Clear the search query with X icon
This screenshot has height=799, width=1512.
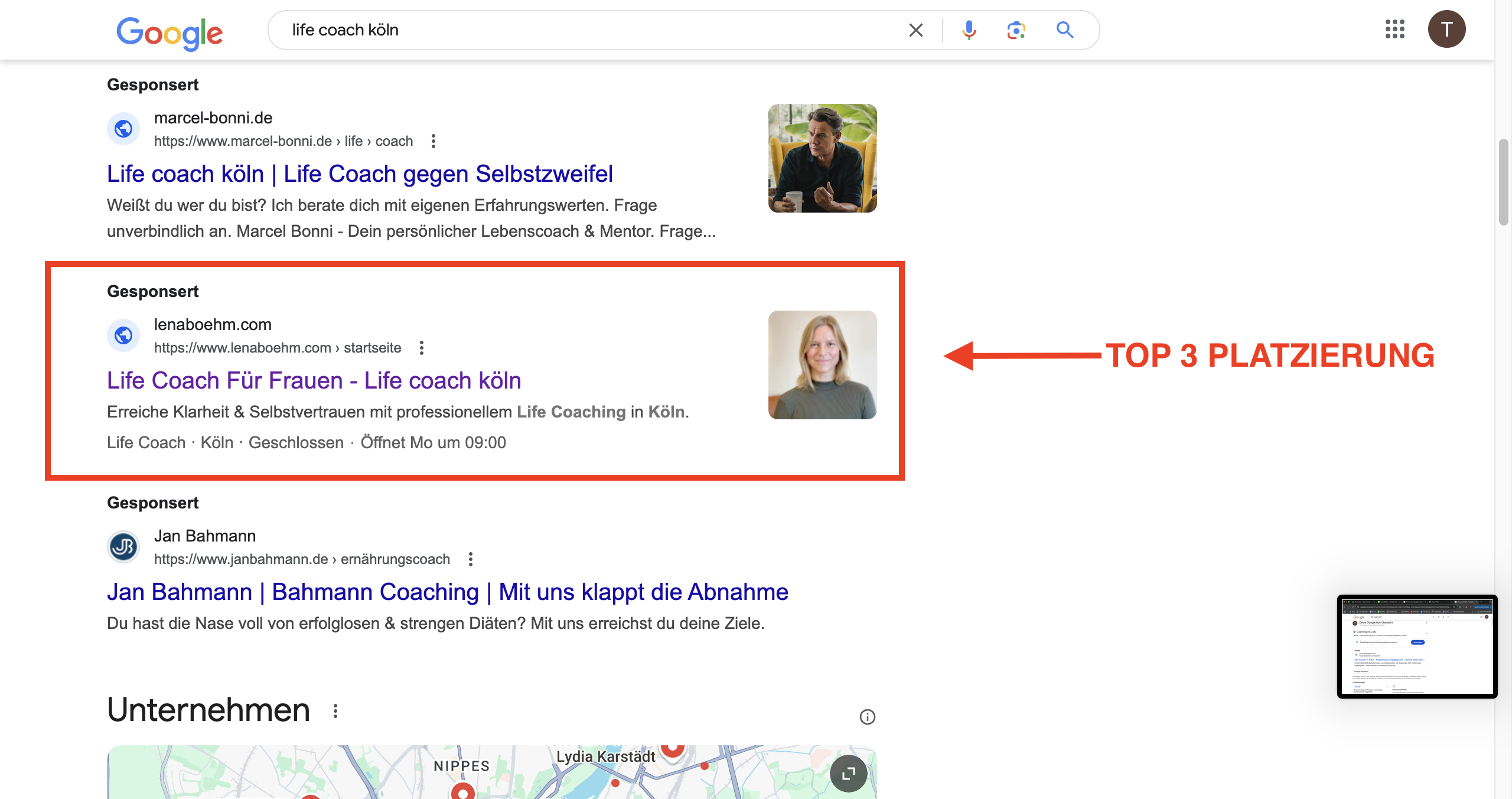click(915, 30)
